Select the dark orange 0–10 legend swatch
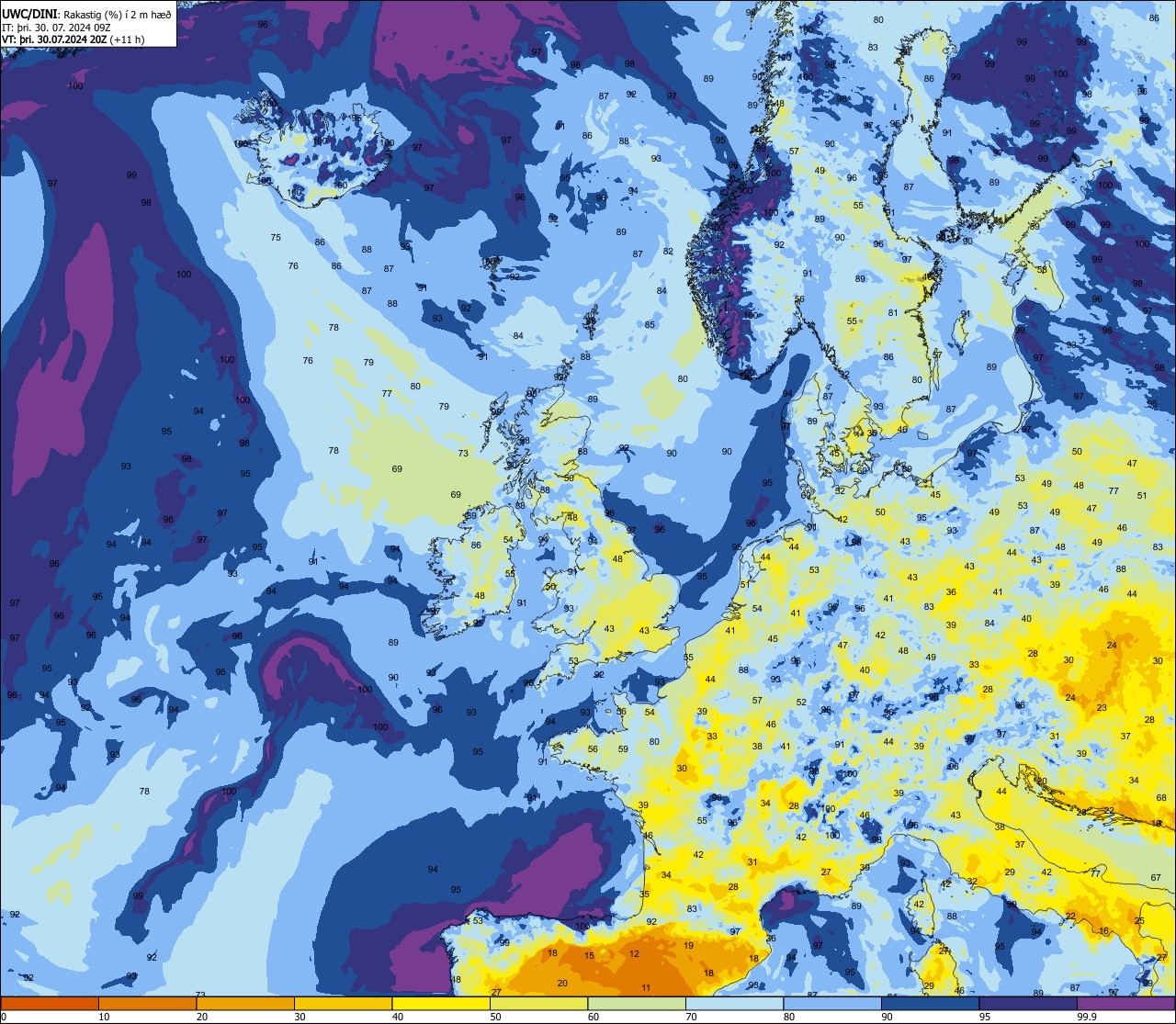 click(50, 1003)
